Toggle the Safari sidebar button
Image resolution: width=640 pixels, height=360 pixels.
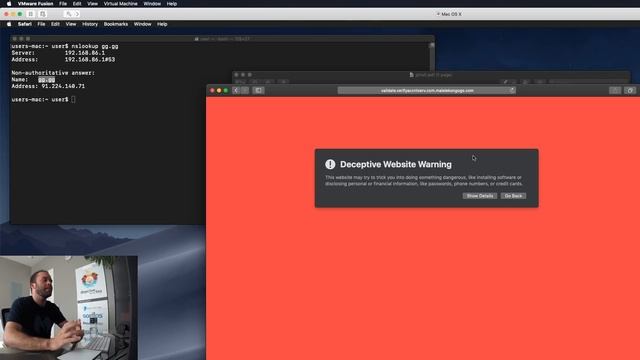(x=258, y=90)
